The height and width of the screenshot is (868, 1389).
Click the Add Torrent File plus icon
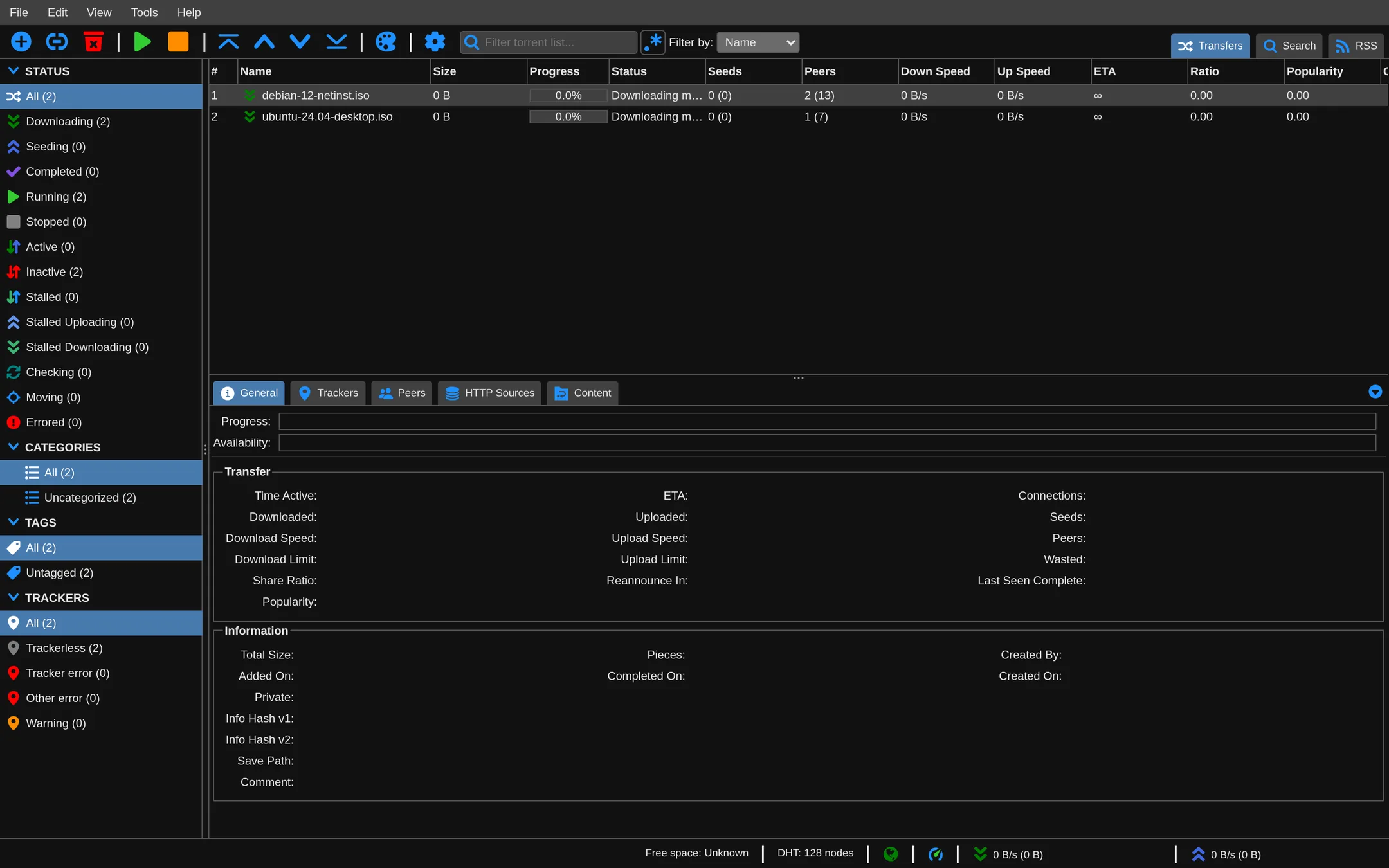tap(21, 42)
